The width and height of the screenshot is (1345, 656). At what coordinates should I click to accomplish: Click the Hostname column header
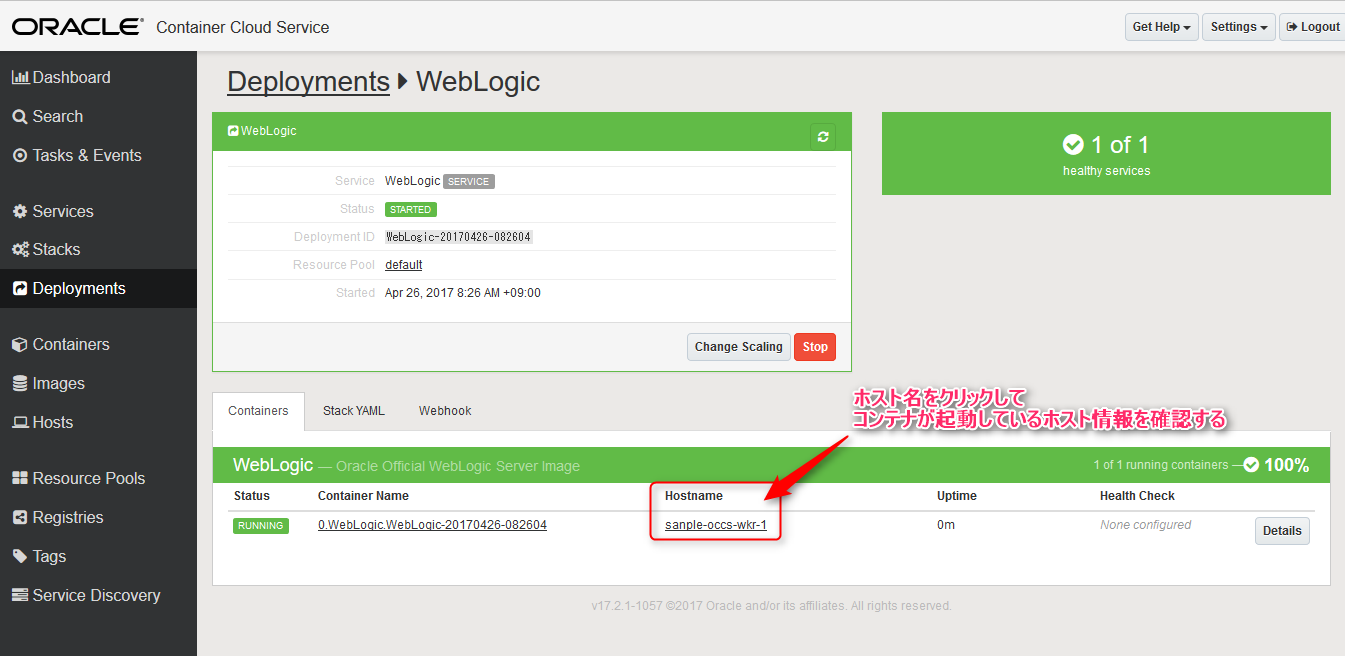pos(694,496)
